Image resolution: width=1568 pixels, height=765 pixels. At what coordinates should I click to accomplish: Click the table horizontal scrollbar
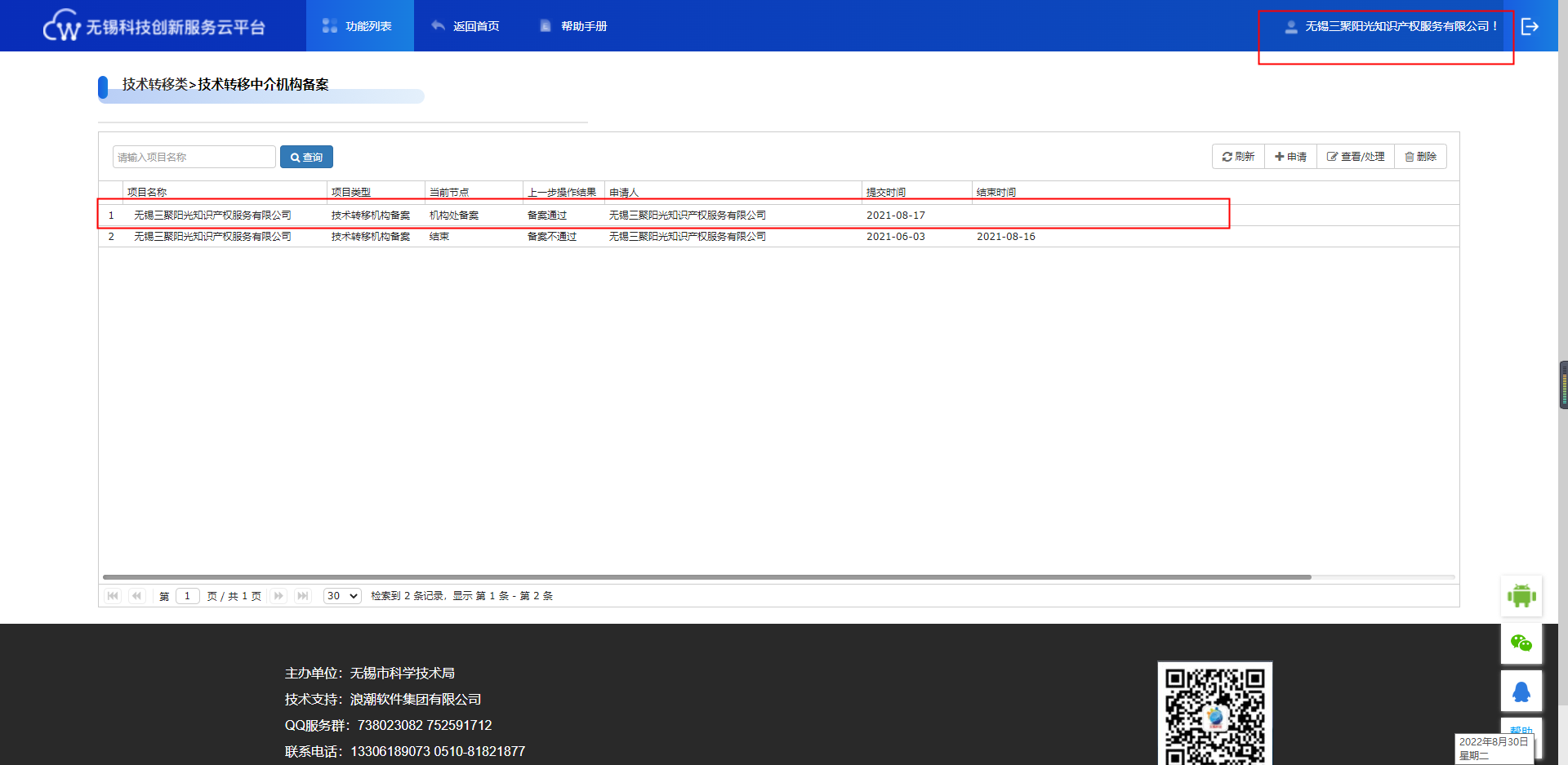point(707,577)
